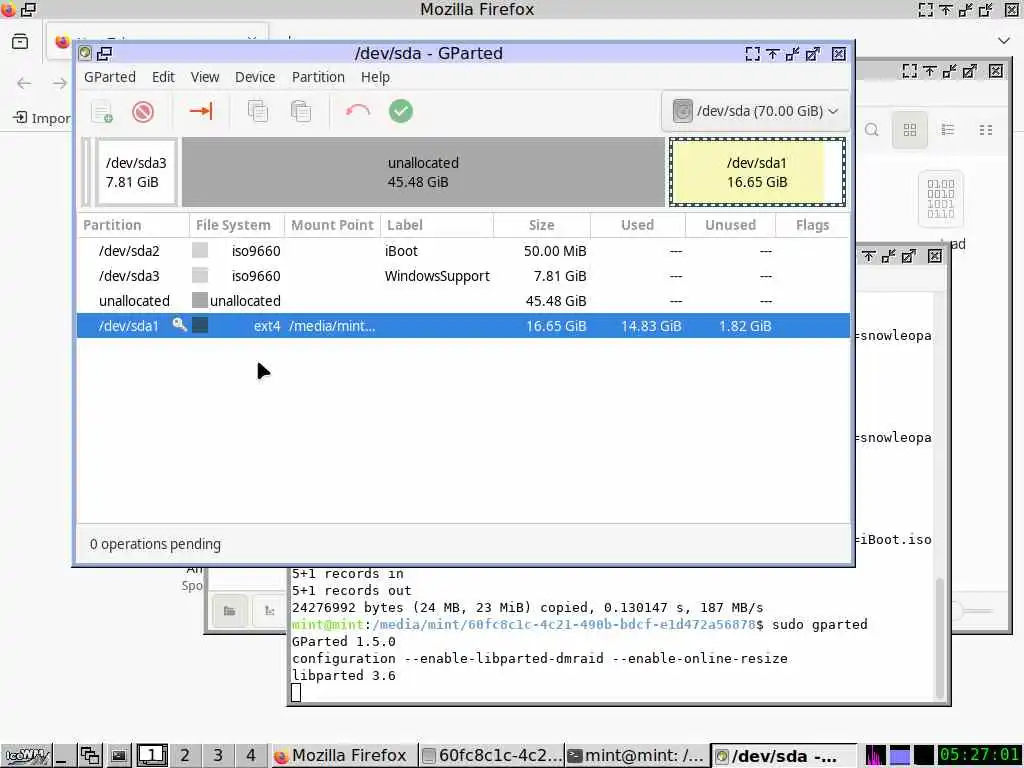The height and width of the screenshot is (768, 1024).
Task: Click the Delete partition toolbar icon
Action: click(143, 112)
